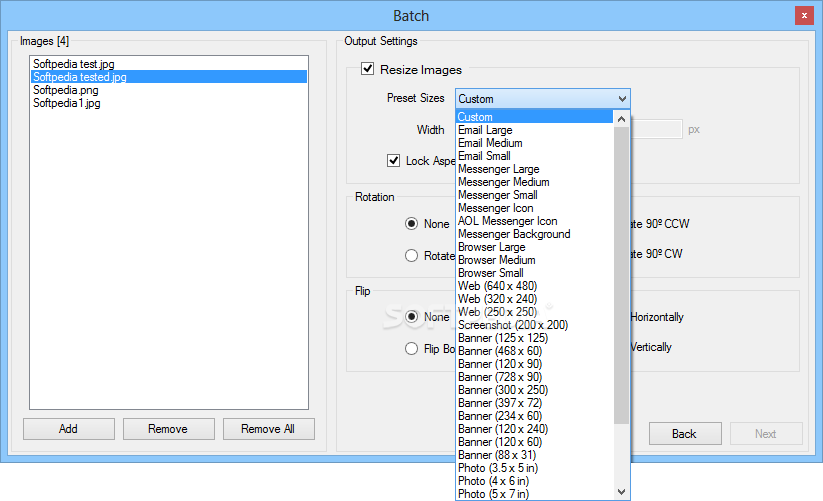This screenshot has height=501, width=823.
Task: Pick Messenger Background preset
Action: (534, 234)
